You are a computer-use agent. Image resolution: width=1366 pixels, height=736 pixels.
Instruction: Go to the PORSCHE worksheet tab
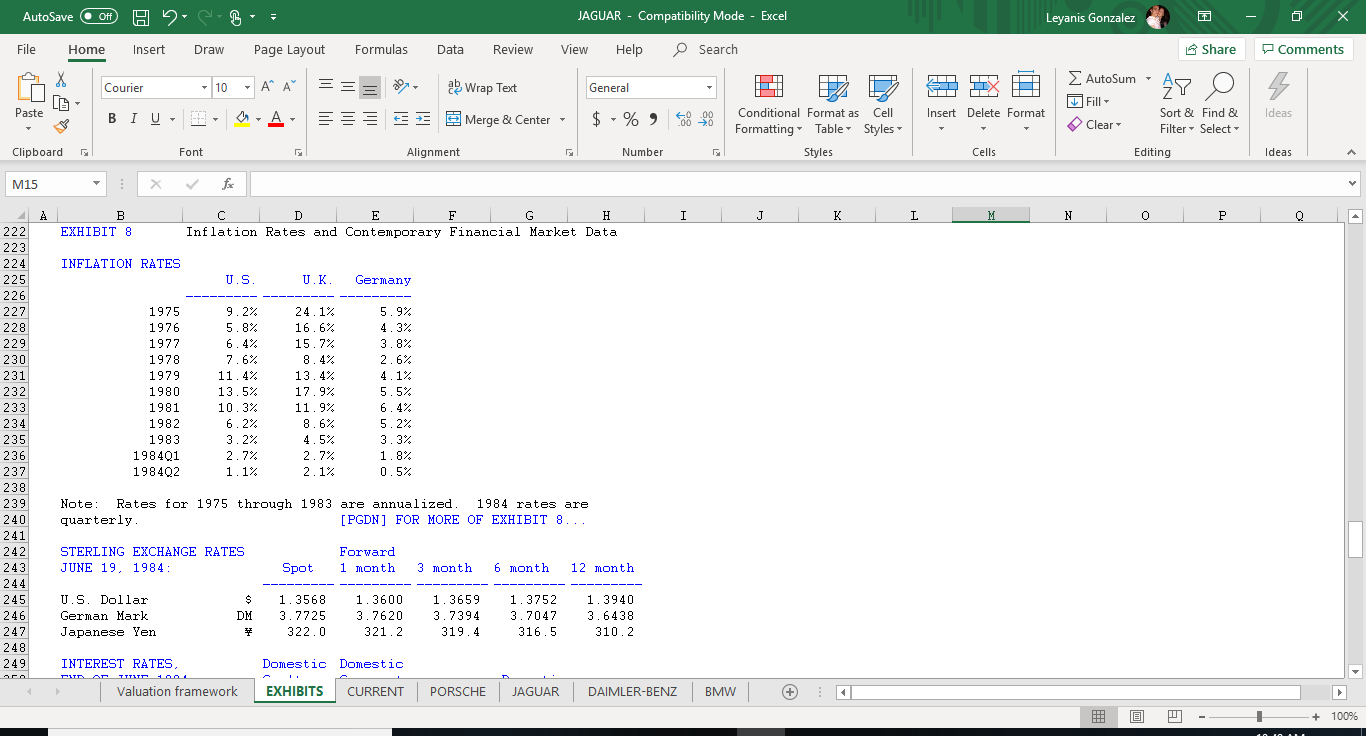tap(458, 691)
